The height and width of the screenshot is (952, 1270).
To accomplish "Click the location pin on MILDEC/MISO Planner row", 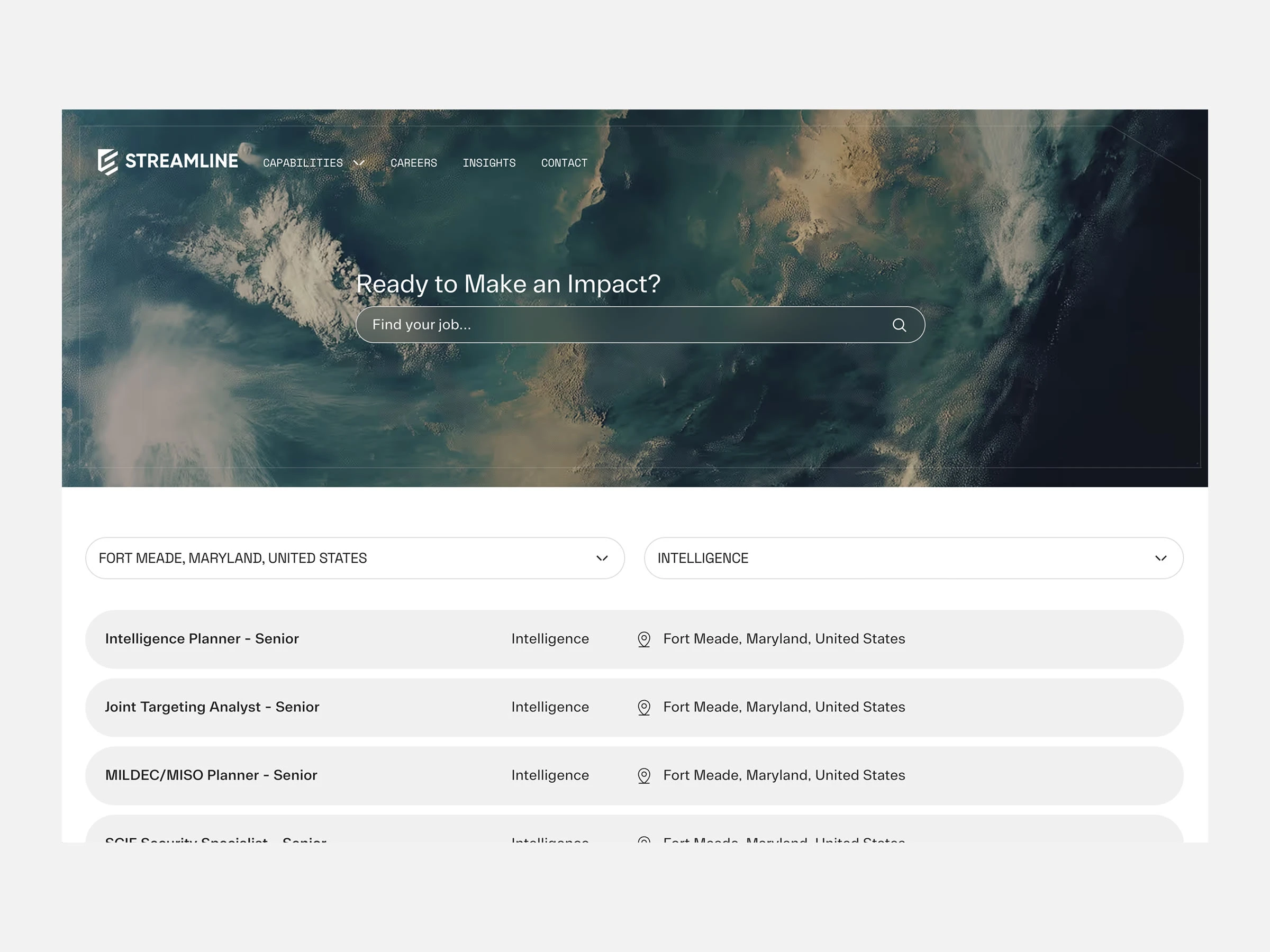I will pos(644,775).
